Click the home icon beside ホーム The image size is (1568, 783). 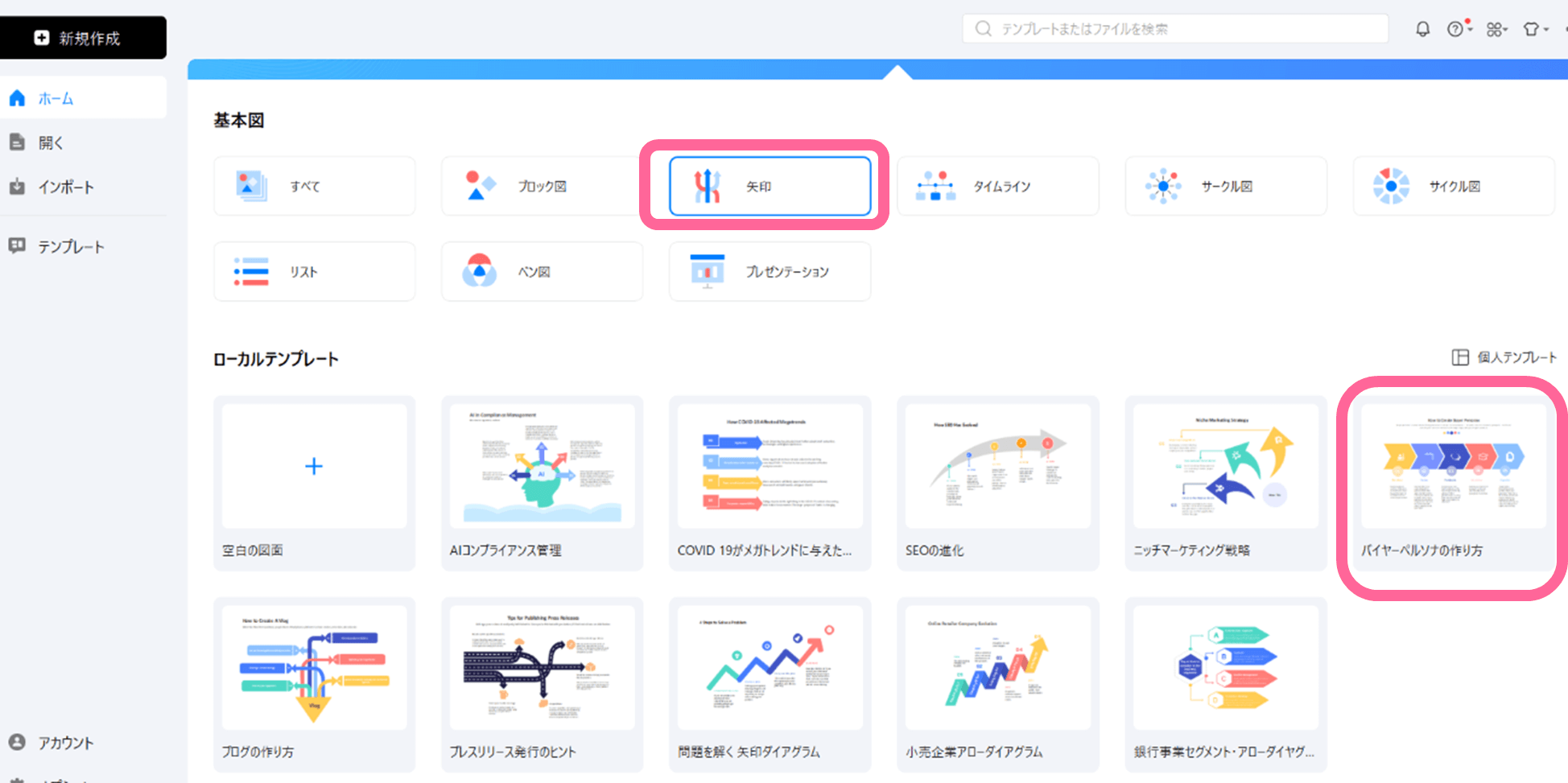click(17, 98)
